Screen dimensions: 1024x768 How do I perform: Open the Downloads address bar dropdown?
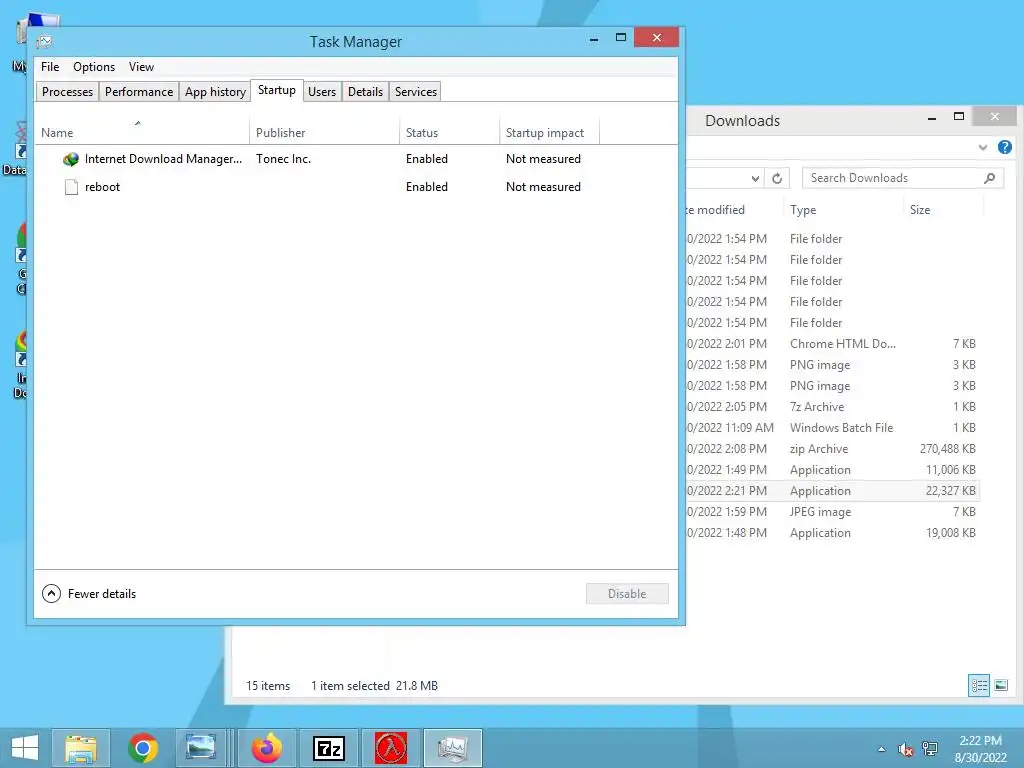(755, 178)
